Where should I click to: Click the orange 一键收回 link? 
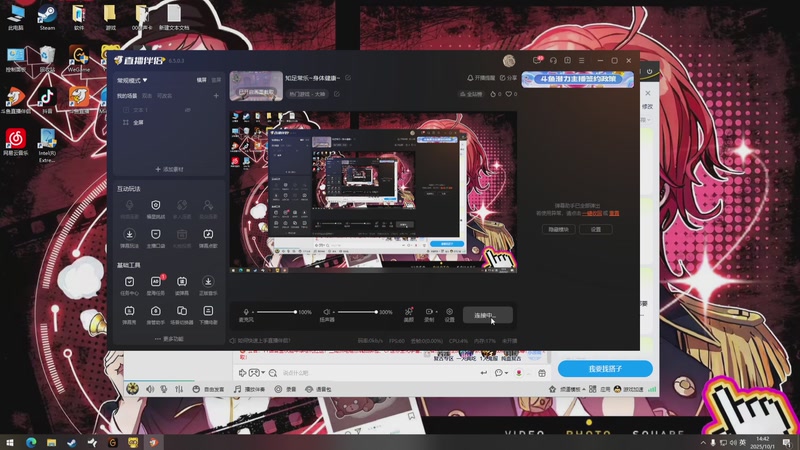592,213
